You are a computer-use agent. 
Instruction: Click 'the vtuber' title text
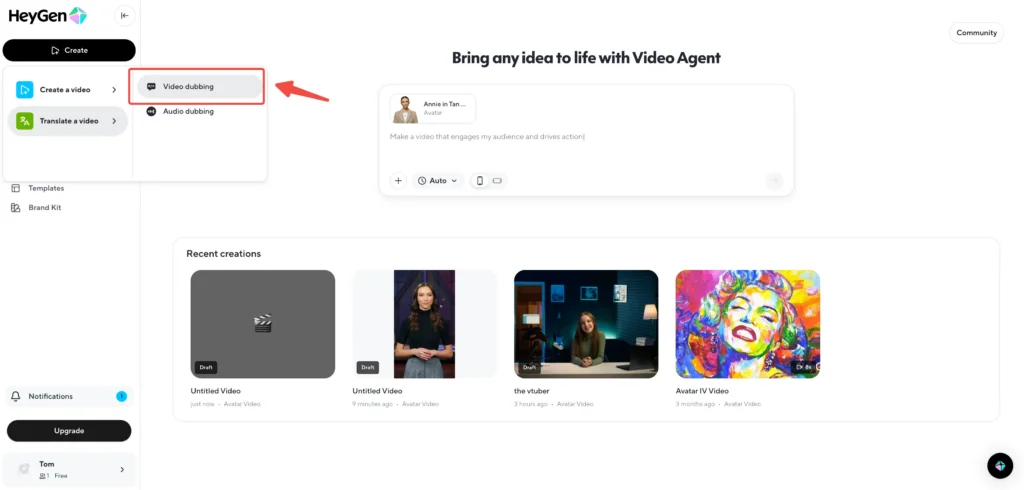pos(530,391)
